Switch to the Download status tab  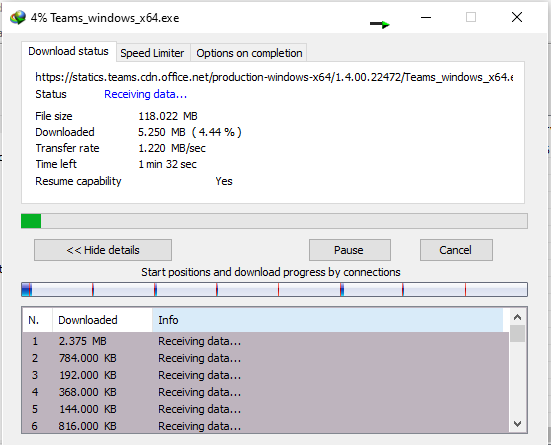pyautogui.click(x=69, y=51)
